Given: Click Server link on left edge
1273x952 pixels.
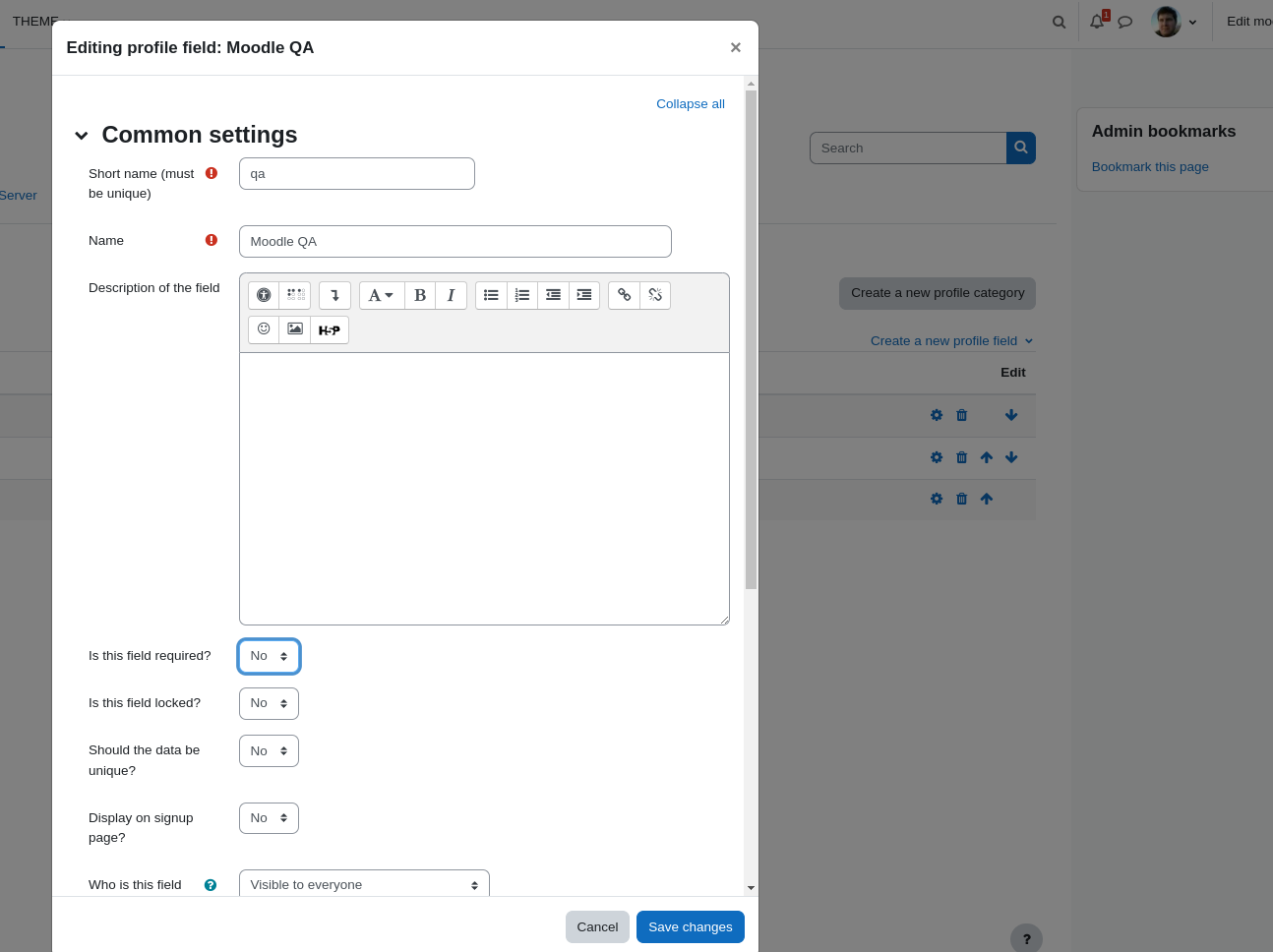Looking at the screenshot, I should pyautogui.click(x=19, y=196).
